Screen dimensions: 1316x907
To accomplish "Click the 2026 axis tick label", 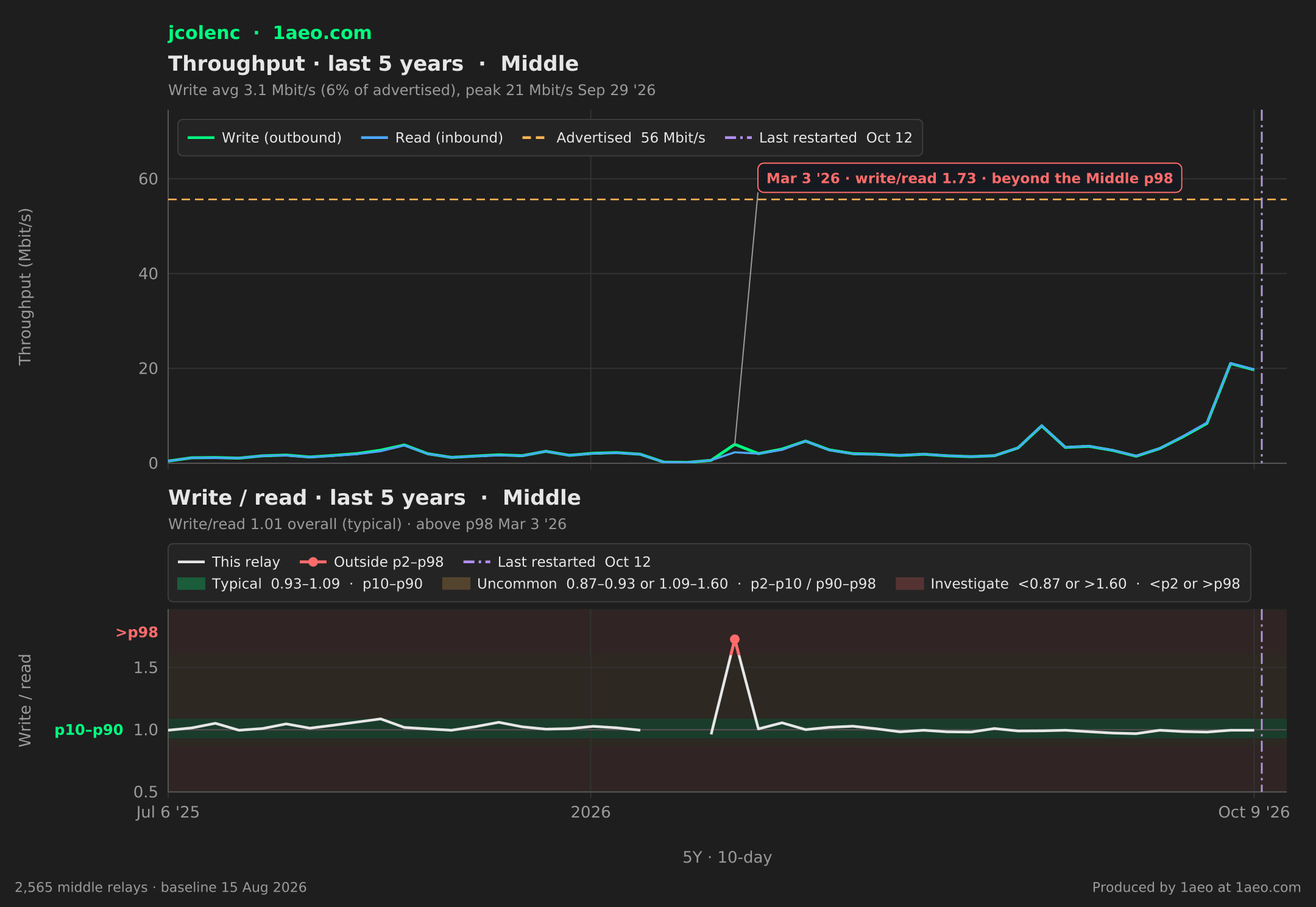I will coord(590,813).
